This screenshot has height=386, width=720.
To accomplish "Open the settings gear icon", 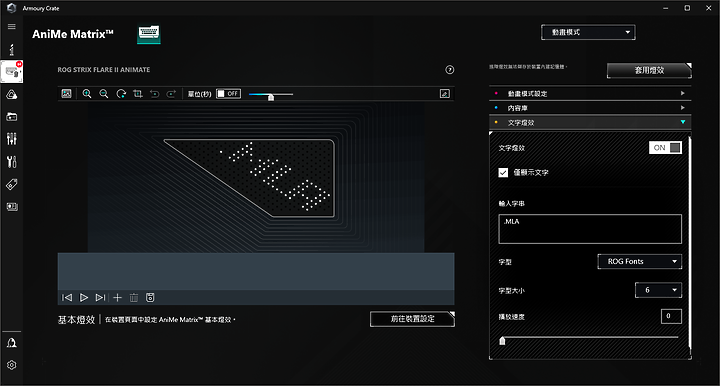I will (11, 365).
